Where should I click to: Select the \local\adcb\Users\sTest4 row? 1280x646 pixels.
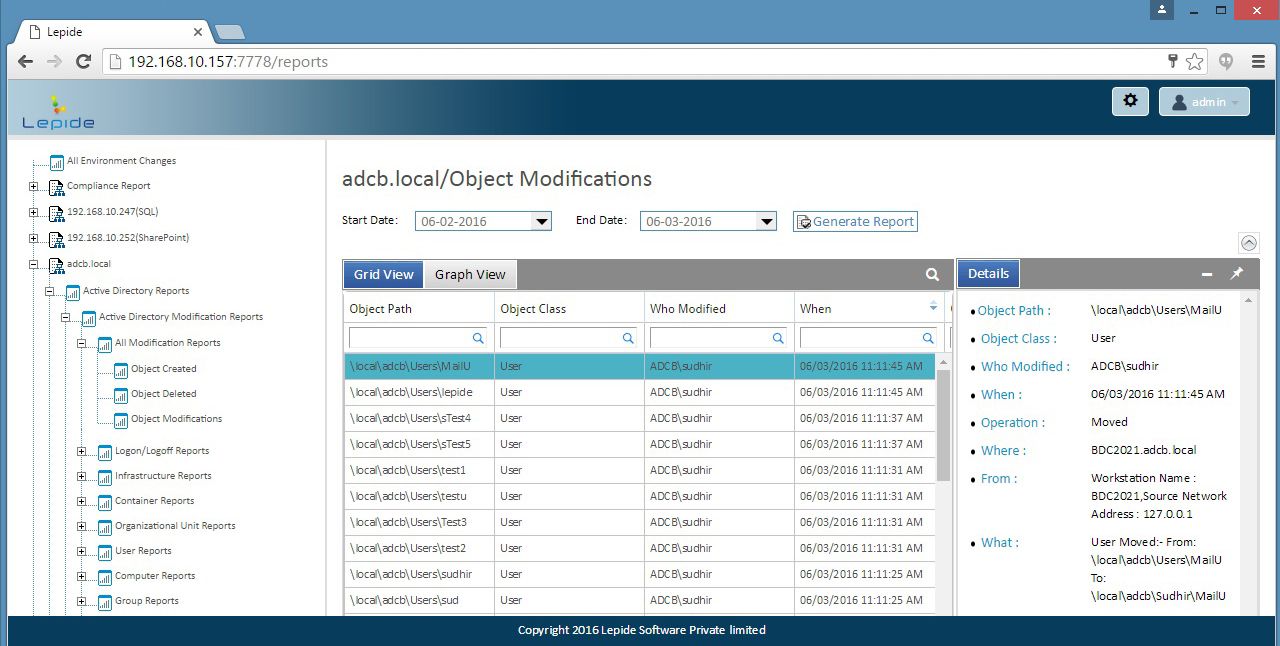[x=640, y=418]
